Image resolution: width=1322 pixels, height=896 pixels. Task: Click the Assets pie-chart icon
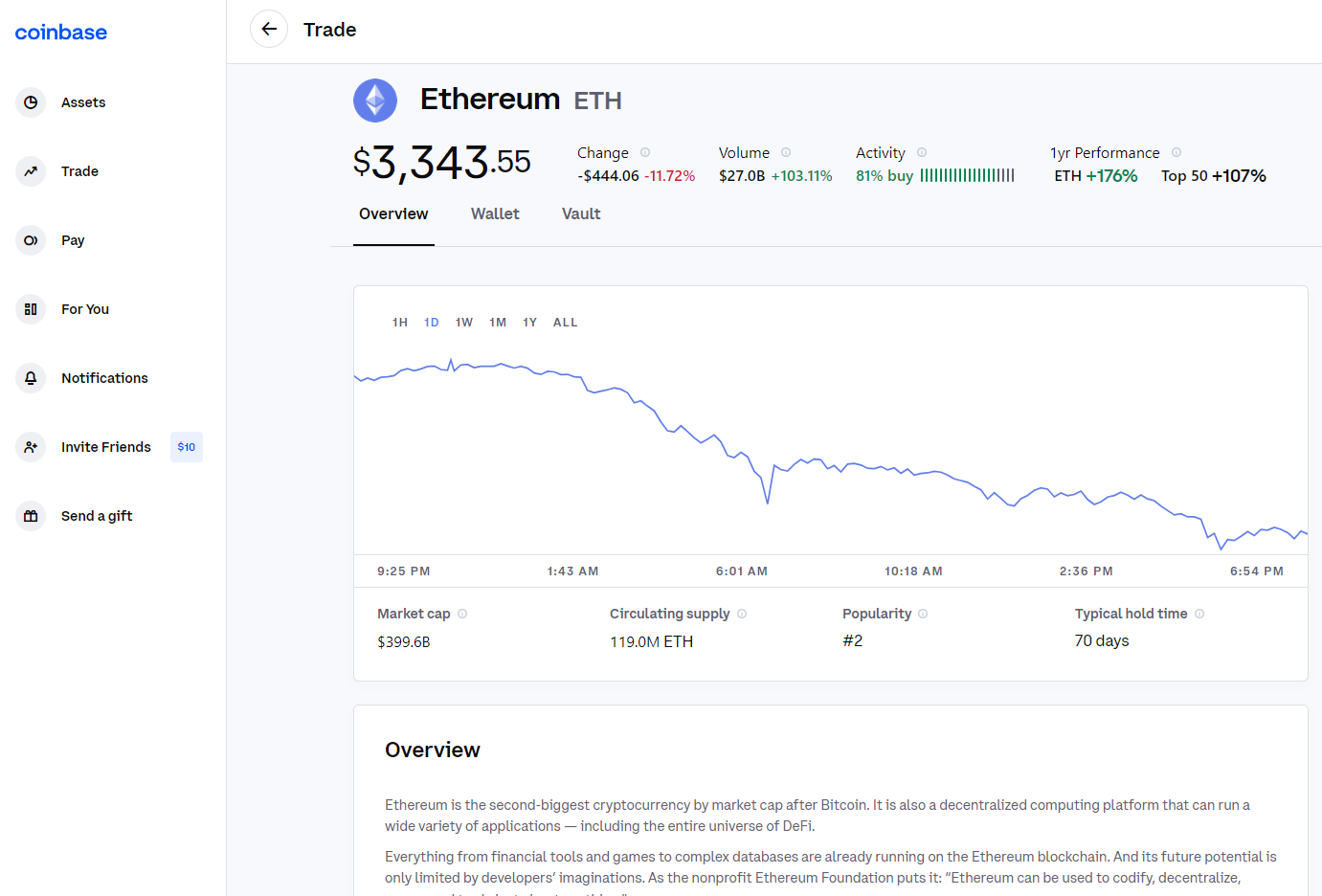[31, 102]
